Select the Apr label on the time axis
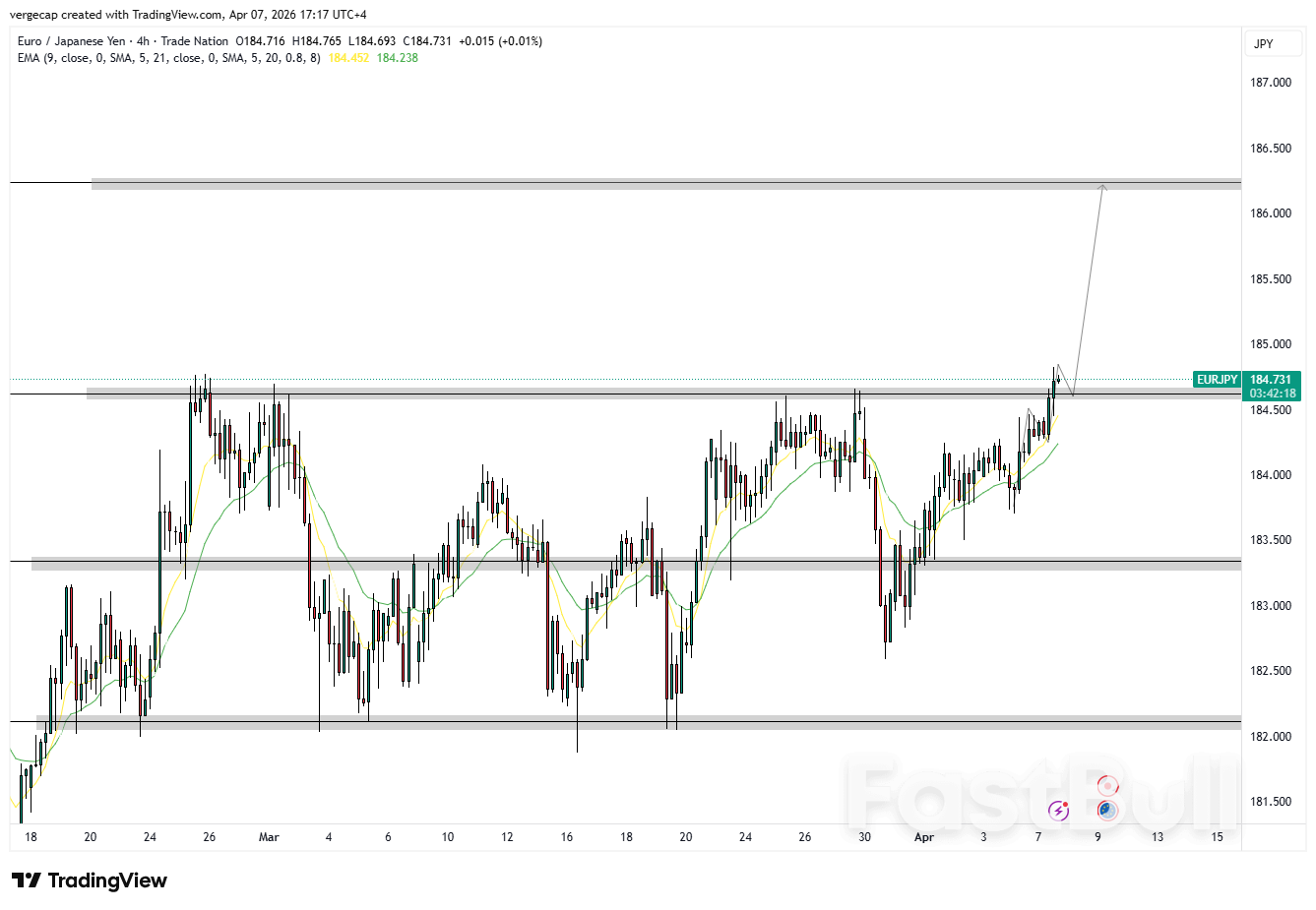The width and height of the screenshot is (1316, 910). [x=924, y=837]
